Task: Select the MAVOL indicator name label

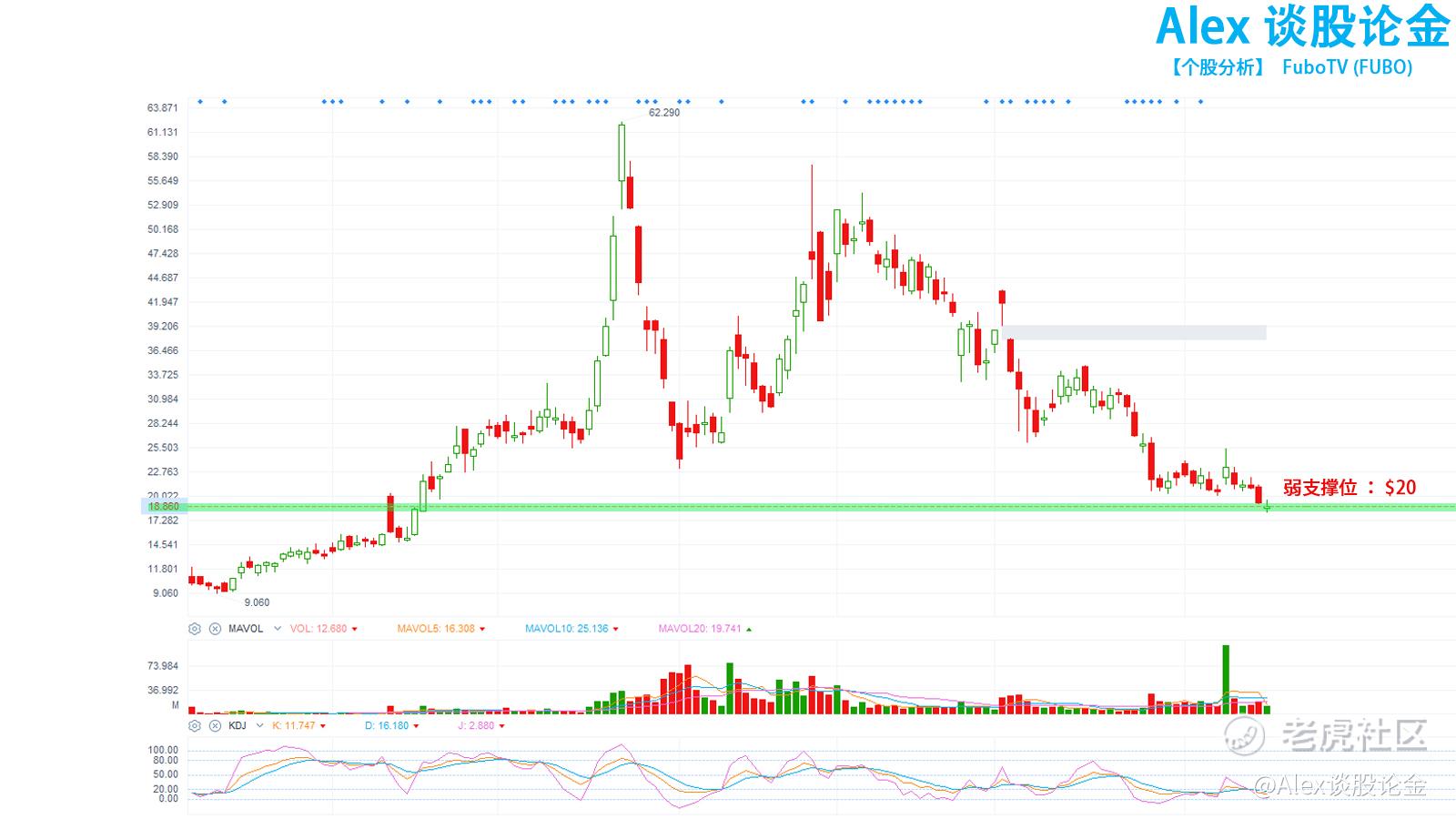Action: pos(246,629)
